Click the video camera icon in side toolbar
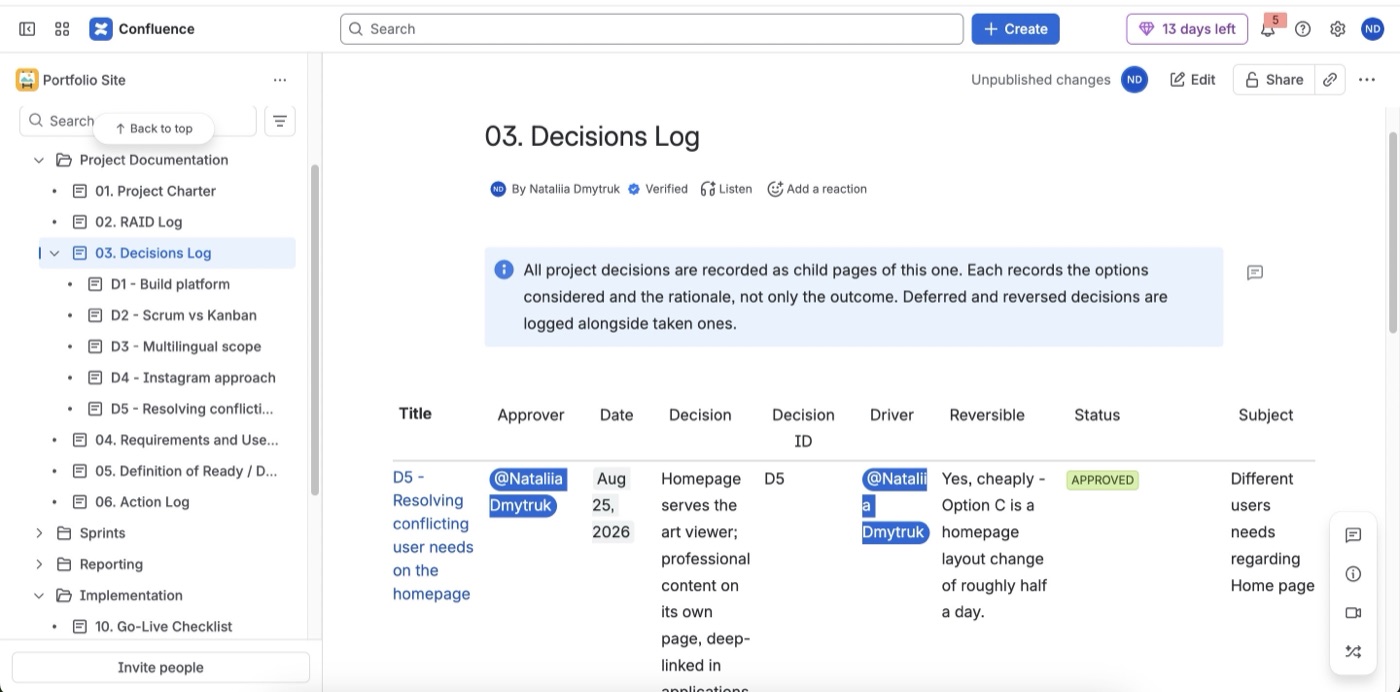The height and width of the screenshot is (692, 1400). (x=1353, y=613)
